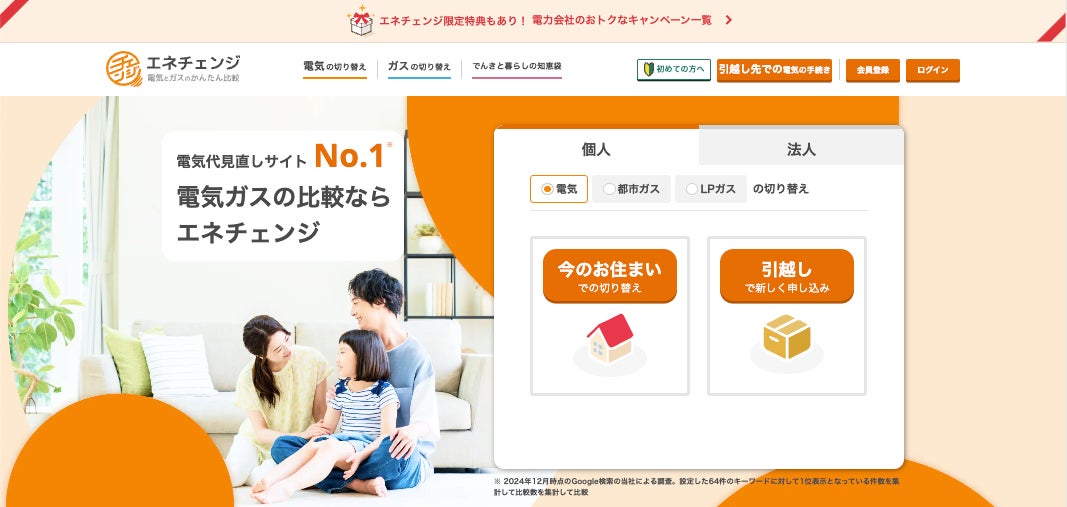This screenshot has width=1067, height=507.
Task: Click the gift box campaign icon
Action: click(x=361, y=20)
